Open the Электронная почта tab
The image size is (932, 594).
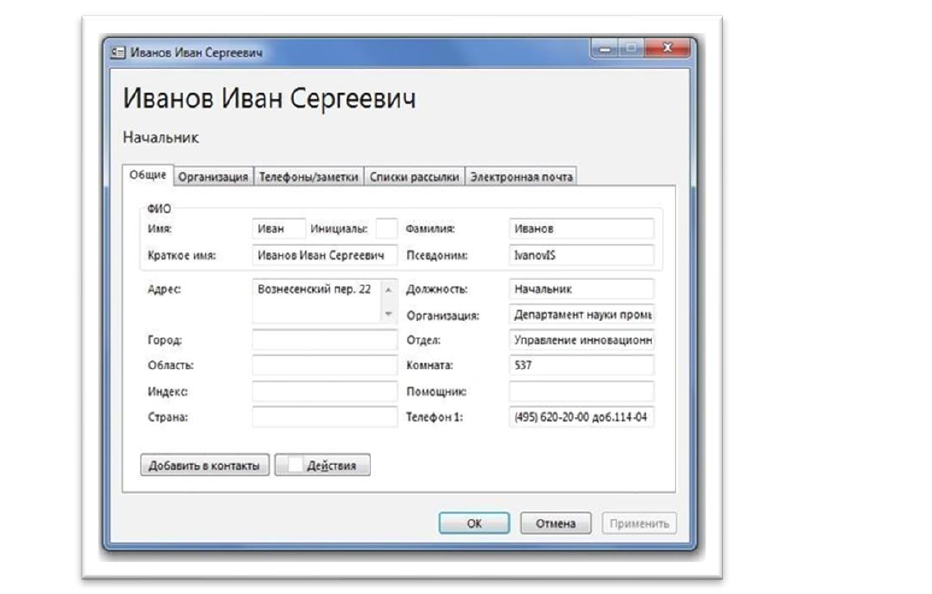[x=521, y=176]
